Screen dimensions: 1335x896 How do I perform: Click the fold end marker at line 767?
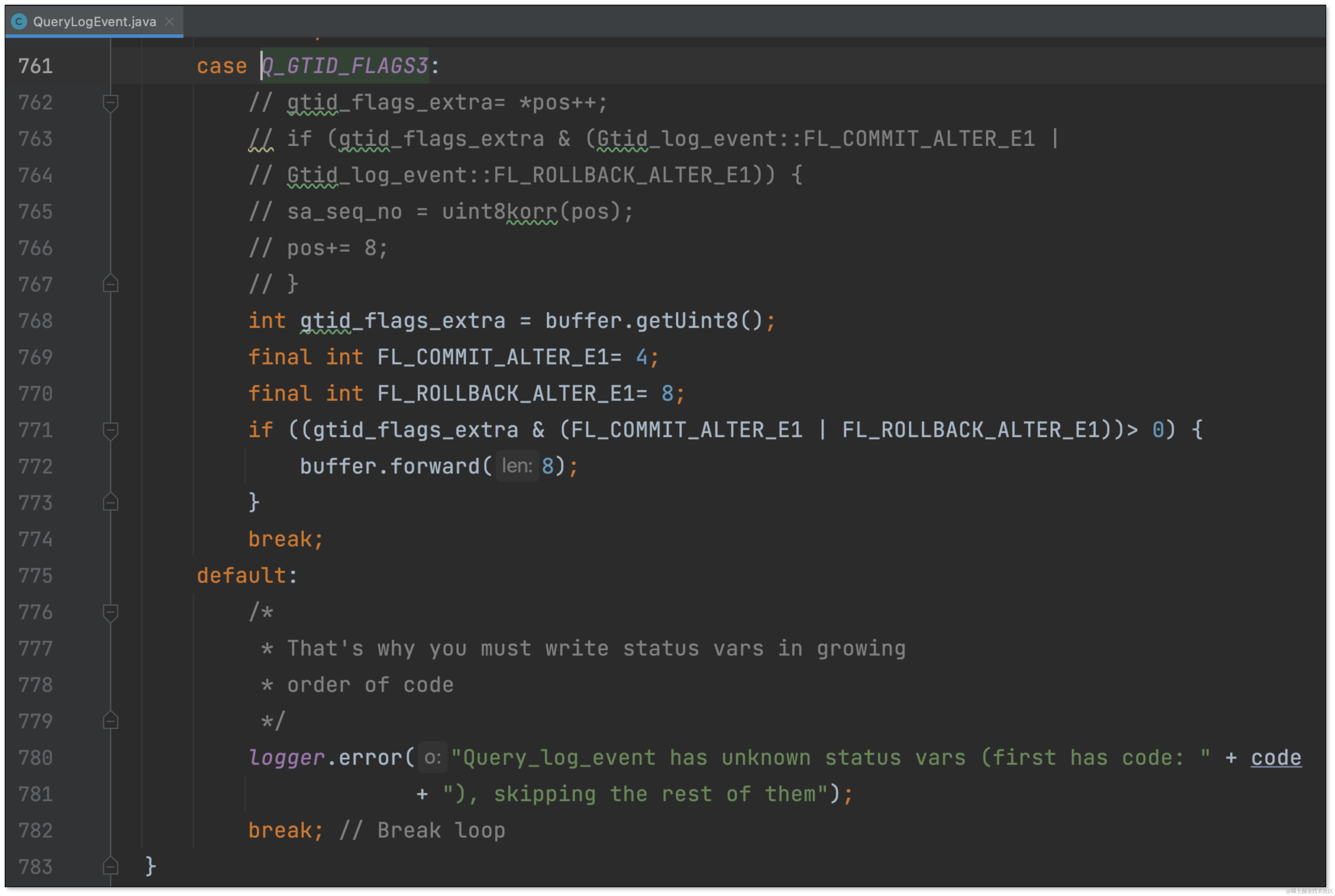111,284
